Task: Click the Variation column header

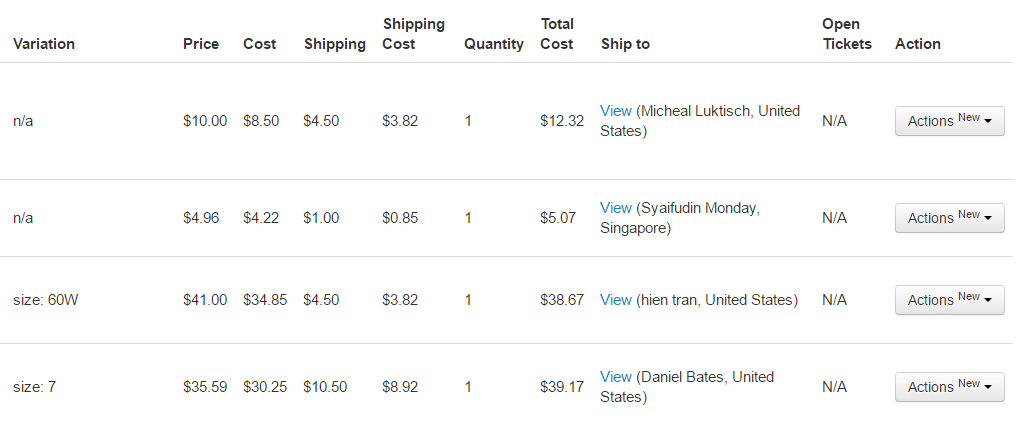Action: tap(44, 44)
